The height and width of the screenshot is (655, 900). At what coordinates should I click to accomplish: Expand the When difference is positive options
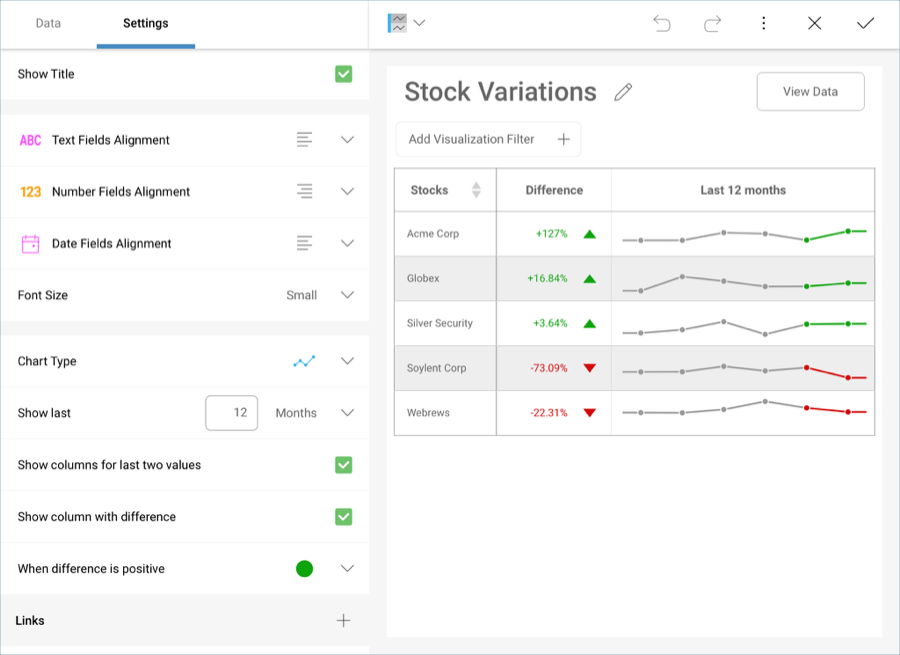coord(347,568)
